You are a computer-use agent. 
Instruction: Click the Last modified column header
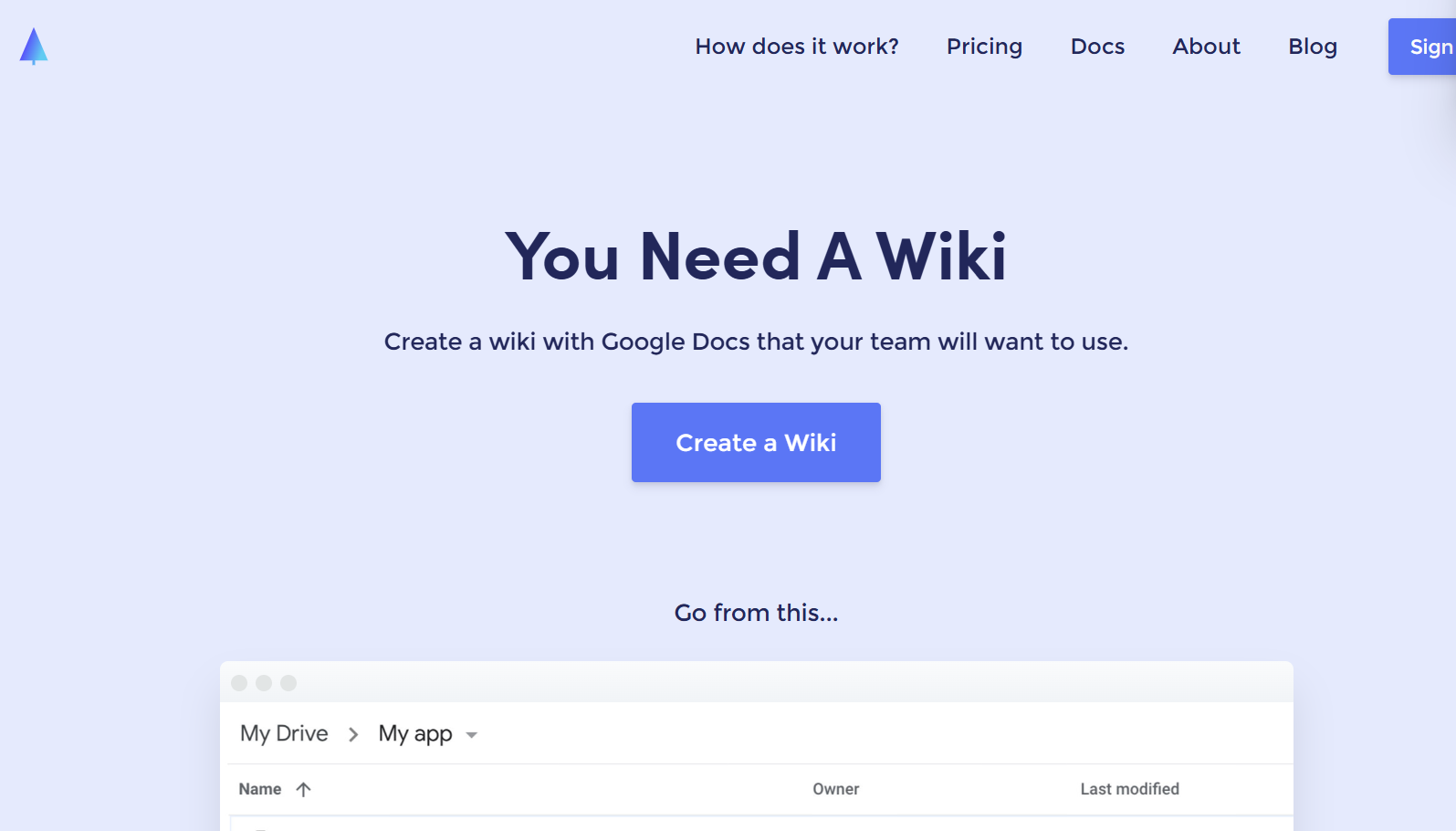pos(1130,789)
